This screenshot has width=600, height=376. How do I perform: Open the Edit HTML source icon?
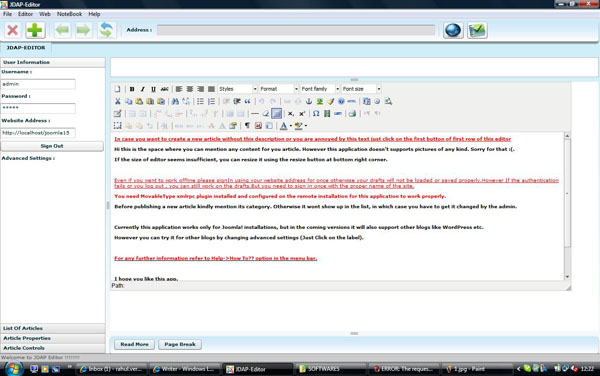352,101
